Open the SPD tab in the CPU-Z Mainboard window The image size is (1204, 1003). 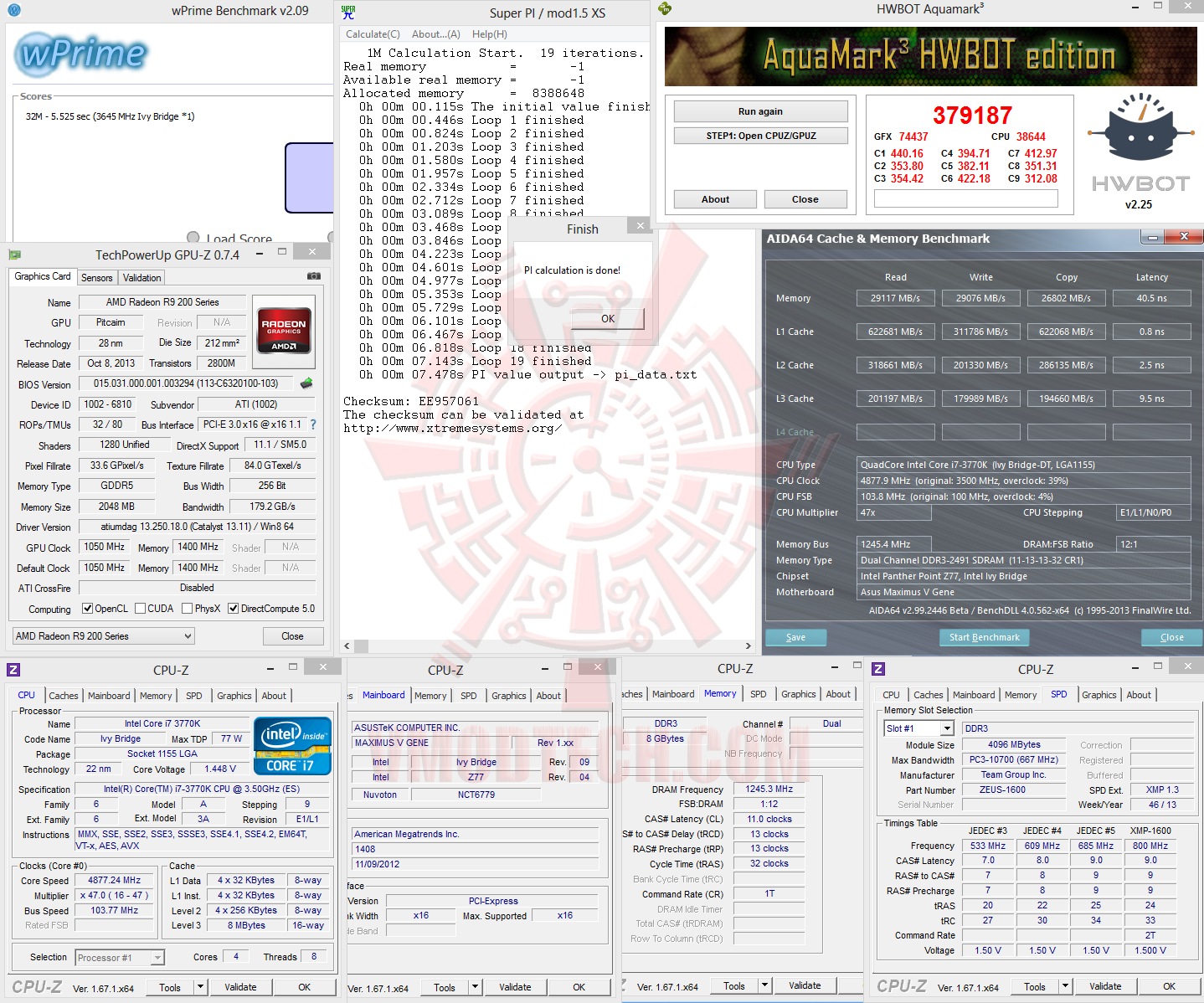pos(469,696)
